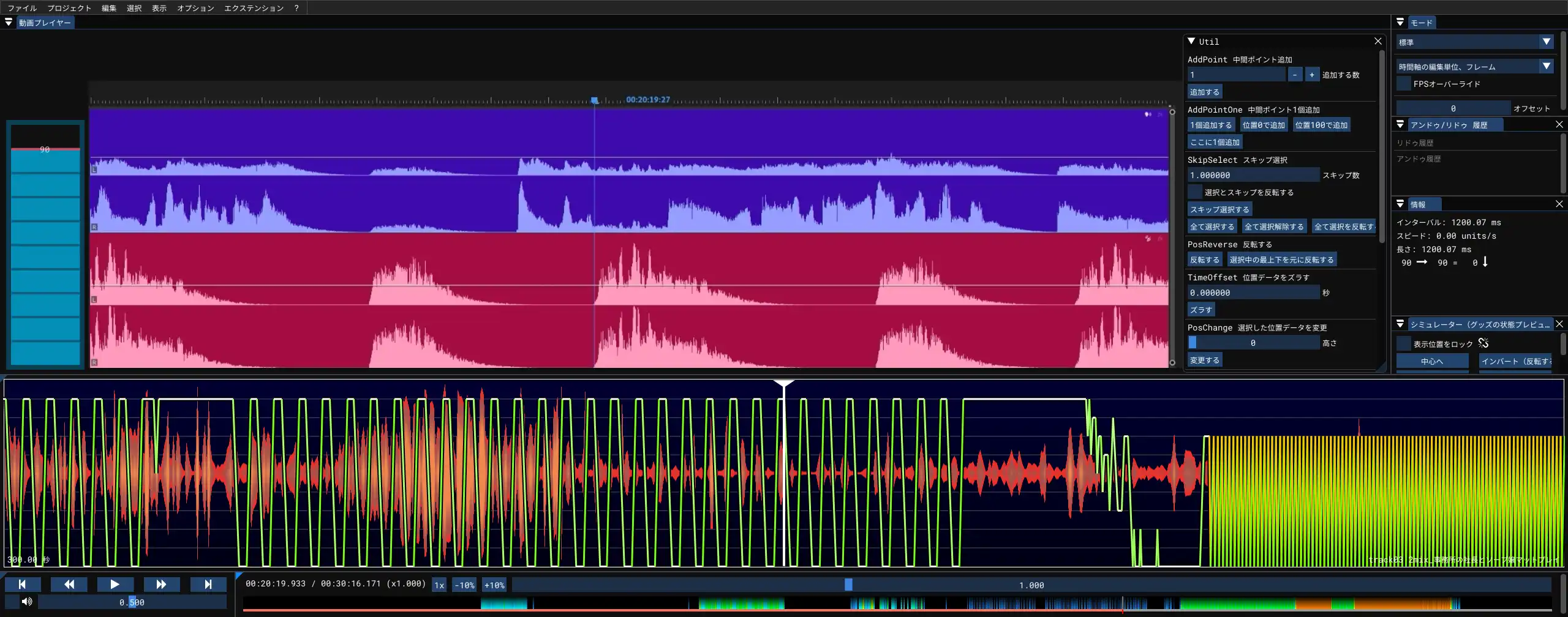Reset playback speed with 1x button

coord(439,585)
